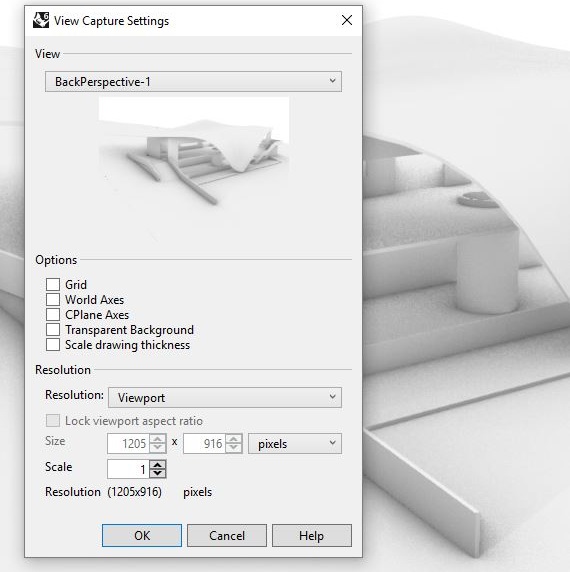
Task: Click the Lock viewport aspect ratio checkbox
Action: (53, 421)
